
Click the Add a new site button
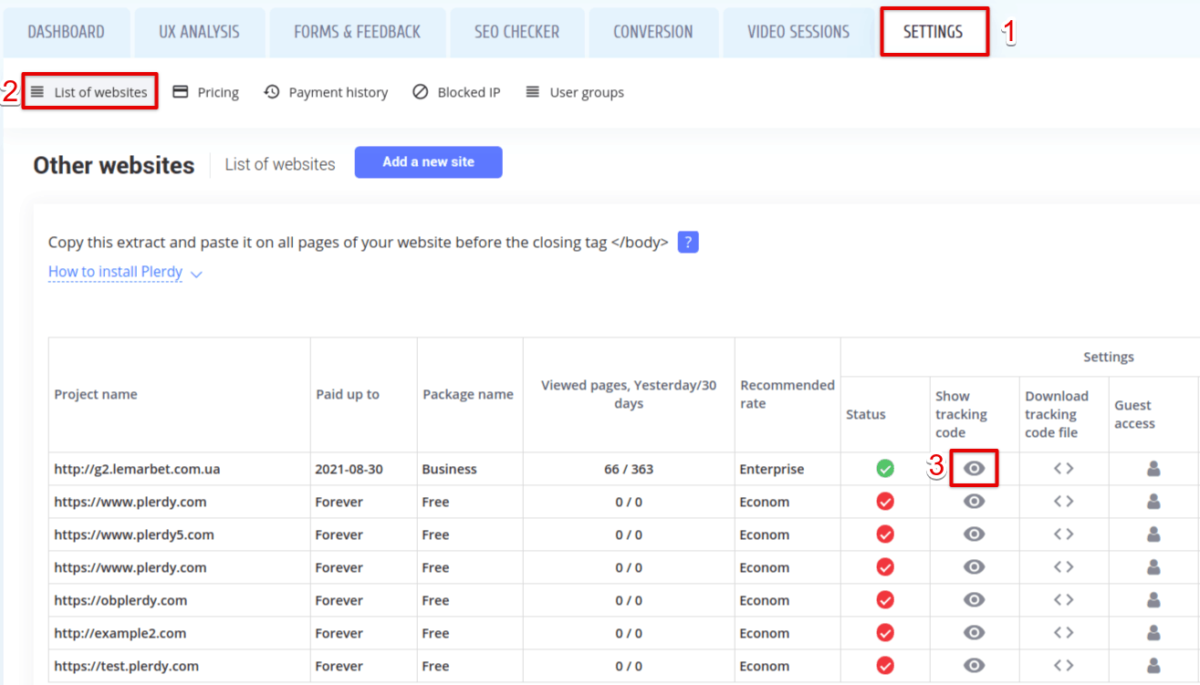coord(428,162)
